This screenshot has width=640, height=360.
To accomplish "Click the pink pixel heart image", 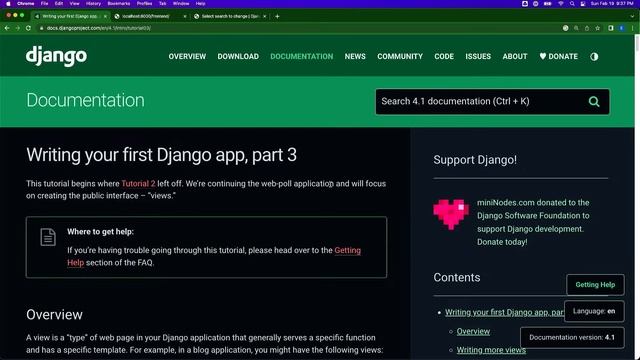I will coord(451,214).
